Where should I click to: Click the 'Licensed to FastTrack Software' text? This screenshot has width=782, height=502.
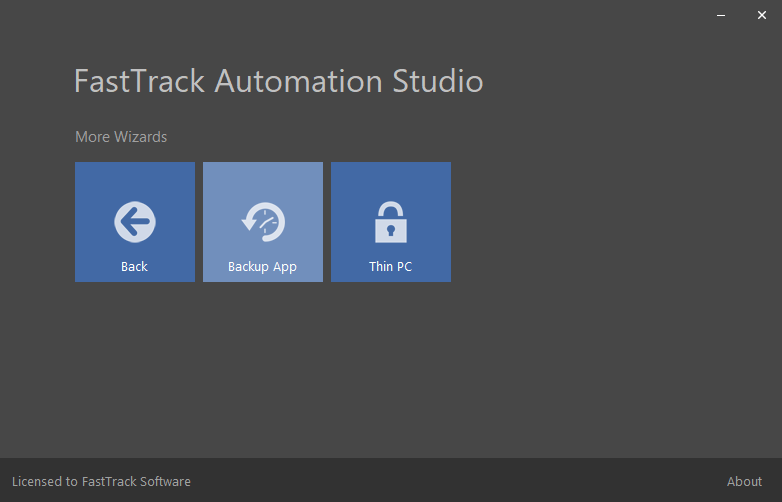coord(101,482)
